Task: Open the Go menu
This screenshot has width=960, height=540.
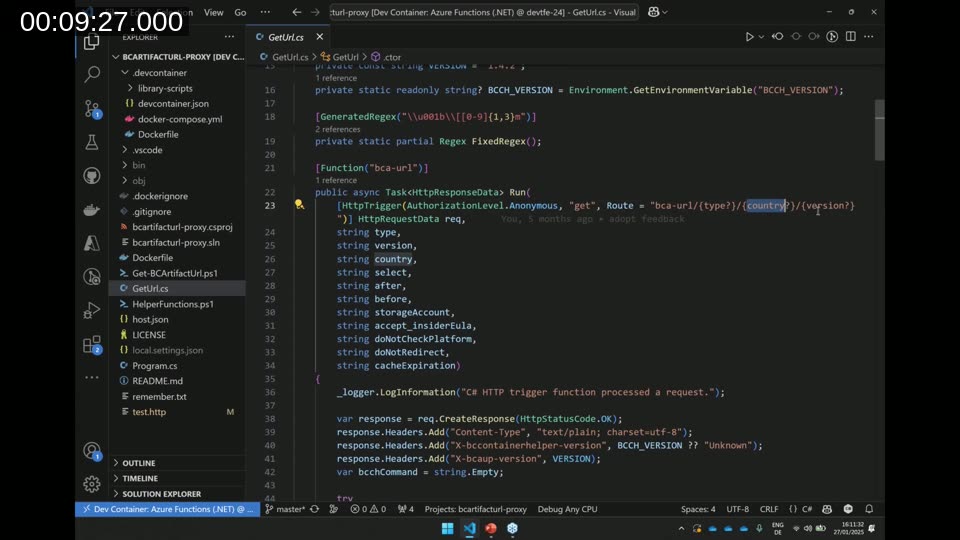Action: point(240,12)
